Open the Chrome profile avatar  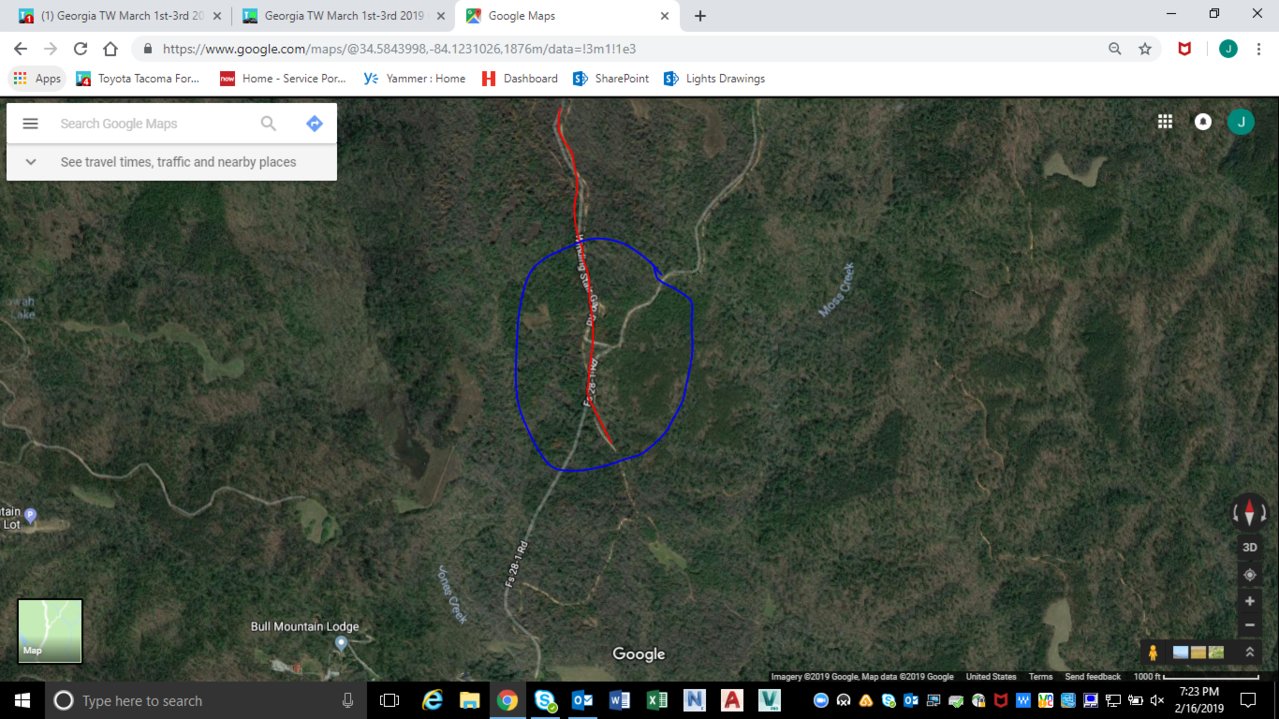1228,48
